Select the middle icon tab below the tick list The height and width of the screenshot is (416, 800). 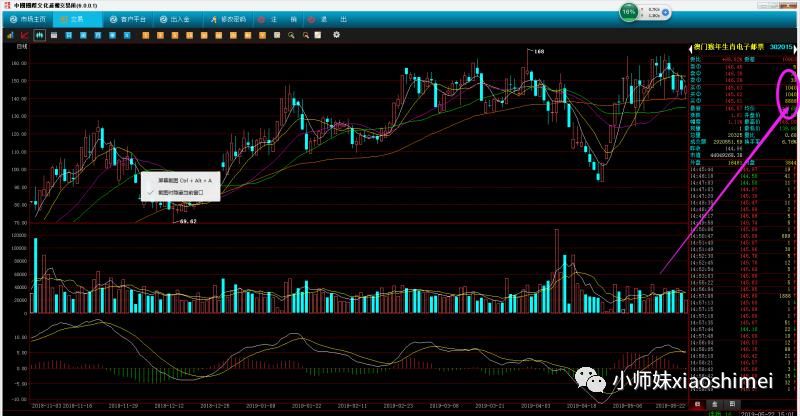pos(715,404)
